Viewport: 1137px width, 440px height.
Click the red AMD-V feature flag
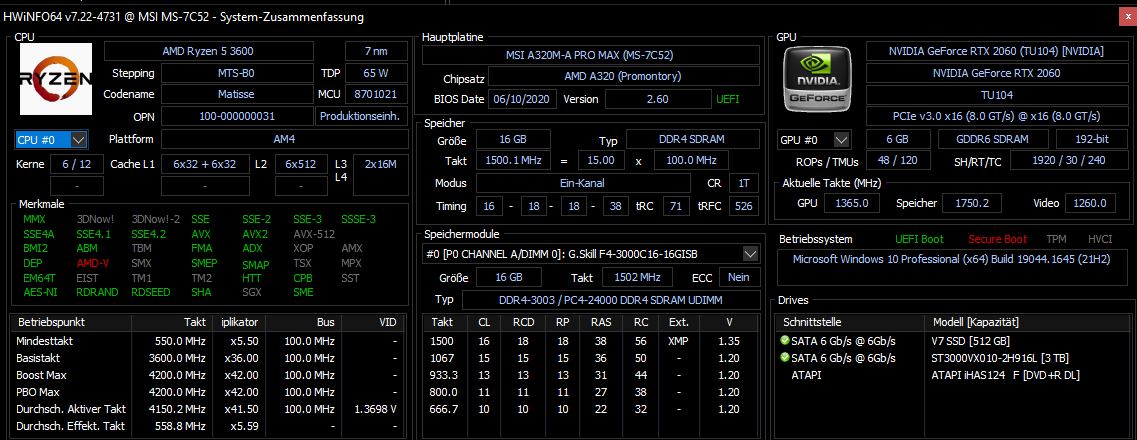pos(93,263)
